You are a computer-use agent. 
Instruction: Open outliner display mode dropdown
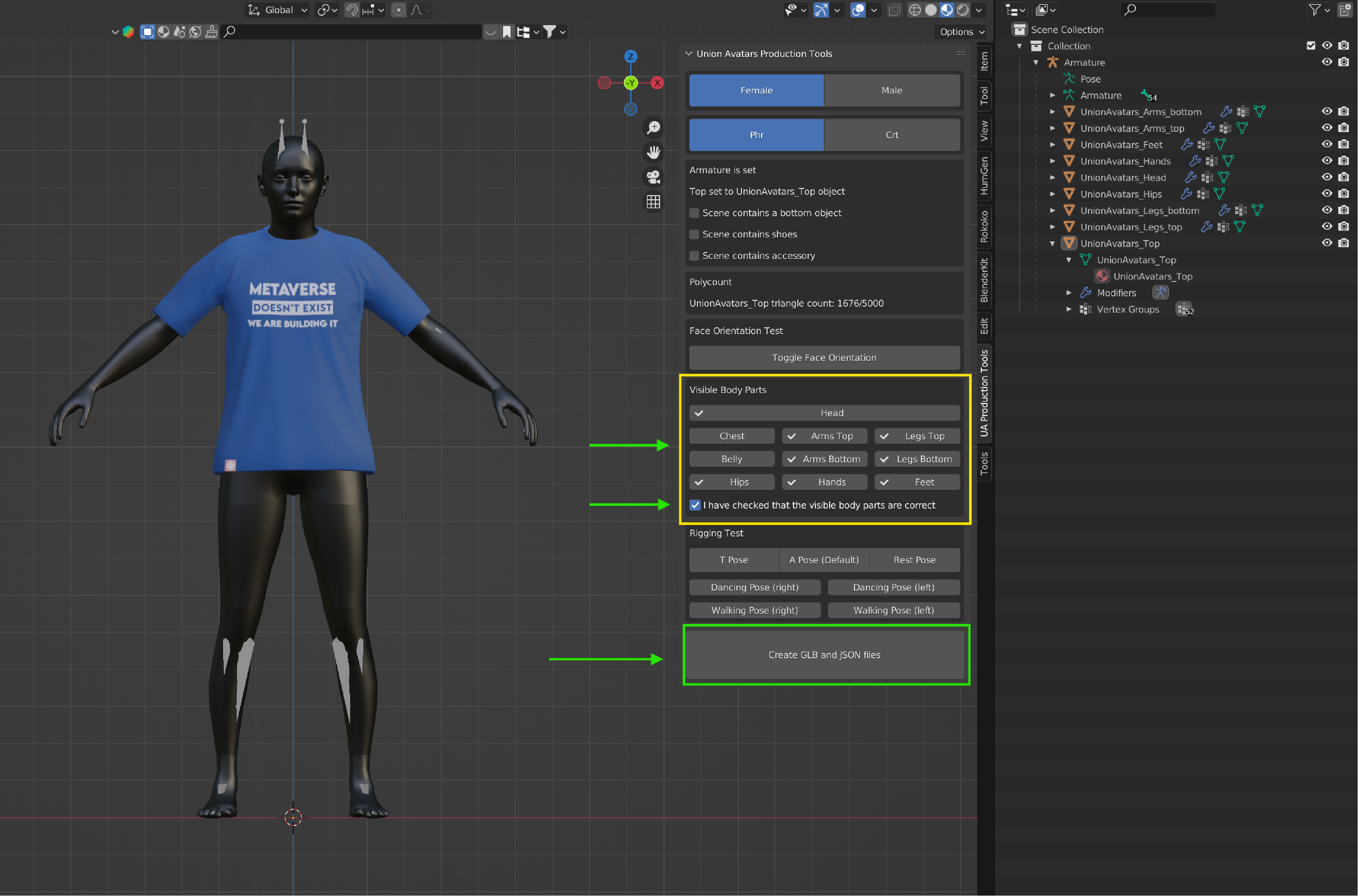1015,10
